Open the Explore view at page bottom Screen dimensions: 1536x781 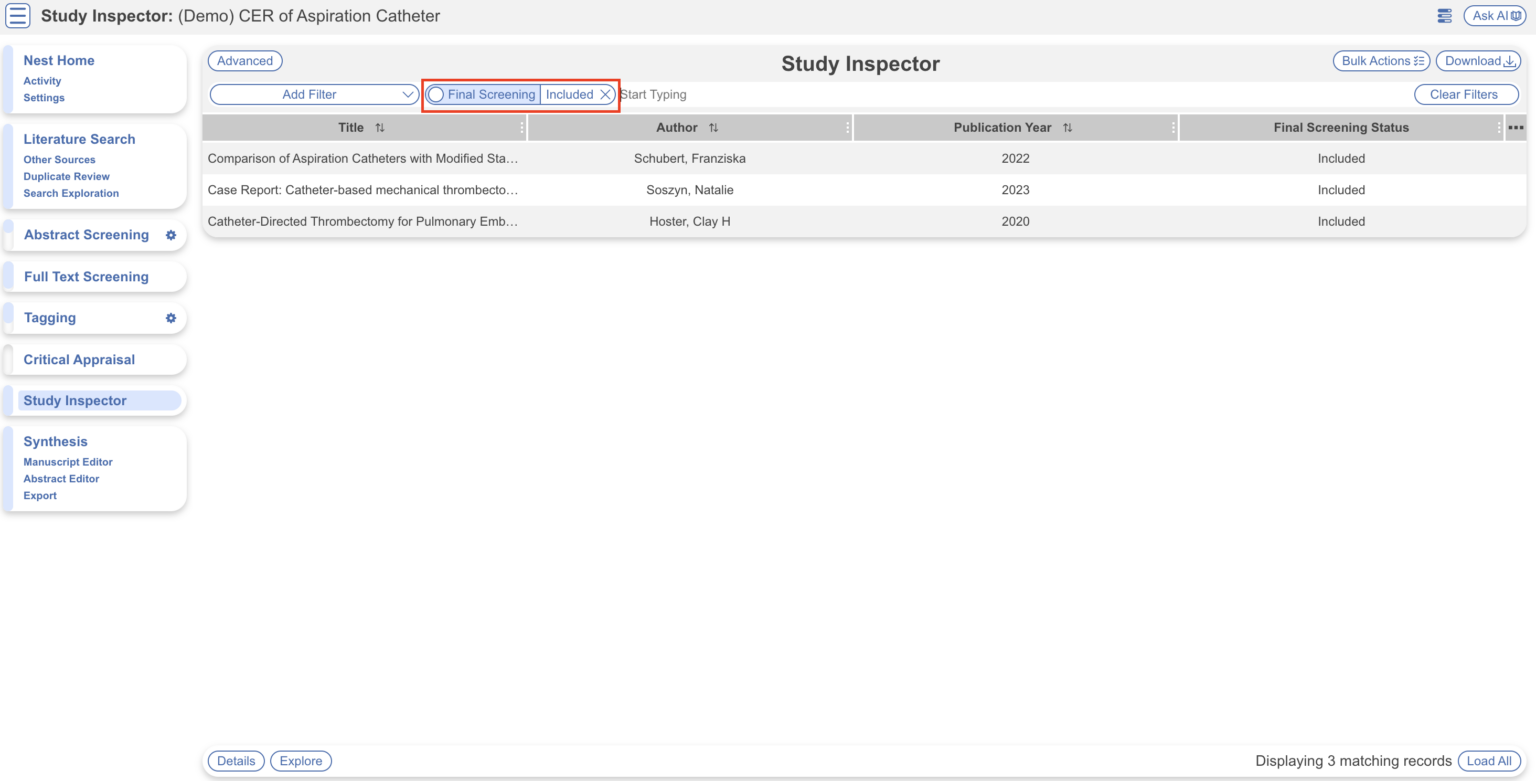click(x=301, y=761)
